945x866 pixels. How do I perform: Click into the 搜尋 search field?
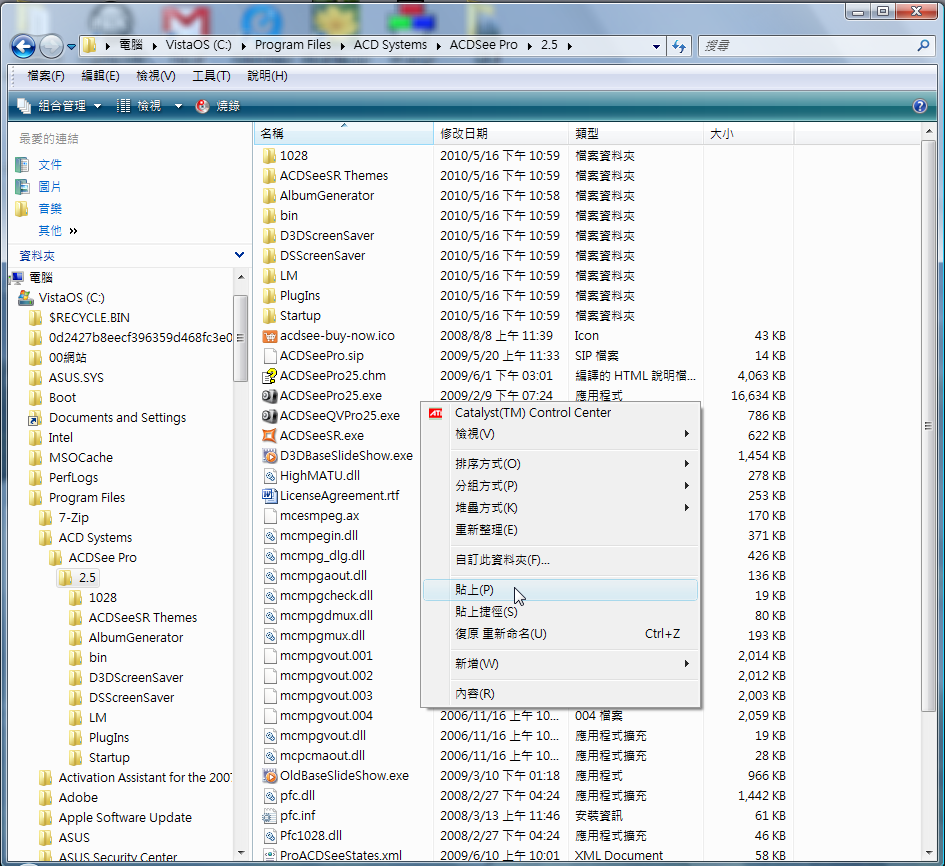(806, 46)
